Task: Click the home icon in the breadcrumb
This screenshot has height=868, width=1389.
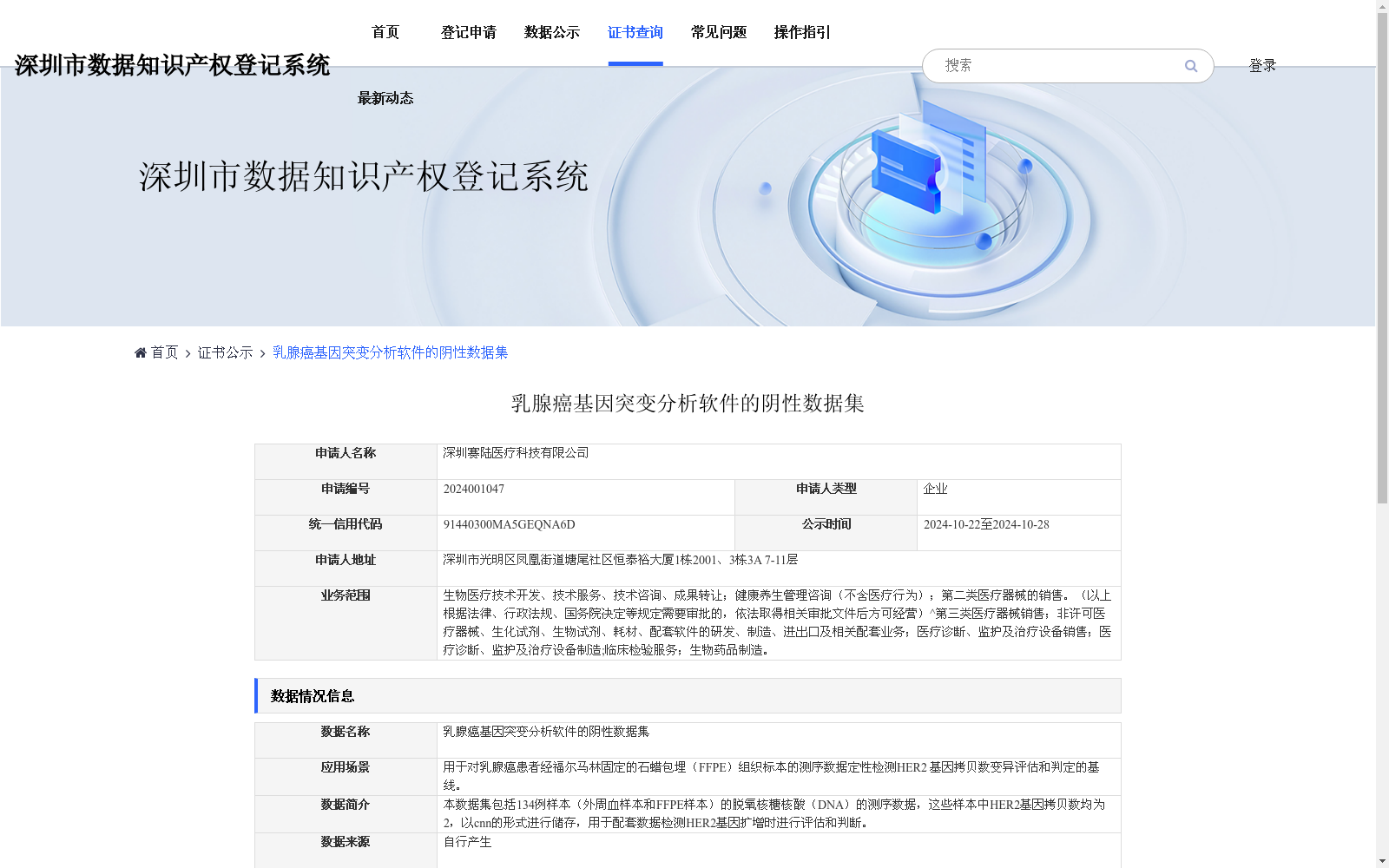Action: pyautogui.click(x=141, y=352)
